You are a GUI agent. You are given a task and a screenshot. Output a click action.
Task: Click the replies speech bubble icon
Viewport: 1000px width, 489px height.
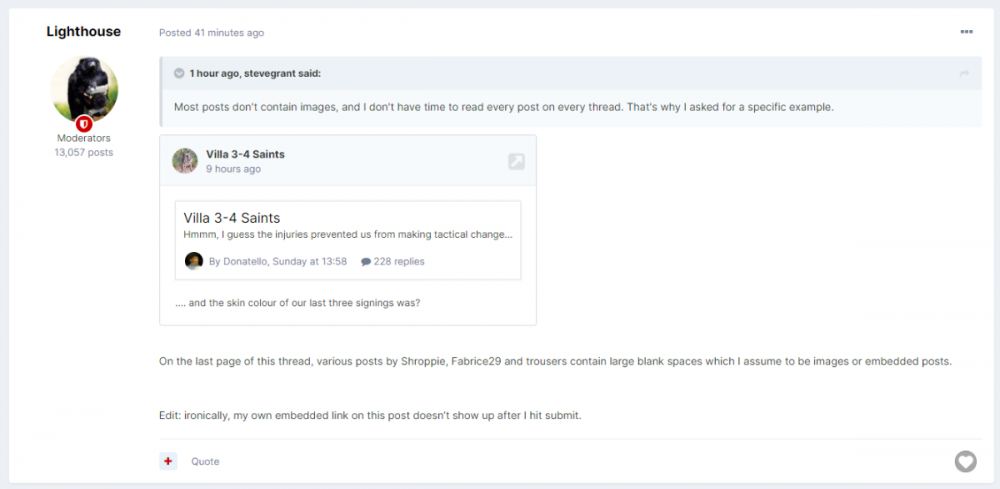coord(366,262)
